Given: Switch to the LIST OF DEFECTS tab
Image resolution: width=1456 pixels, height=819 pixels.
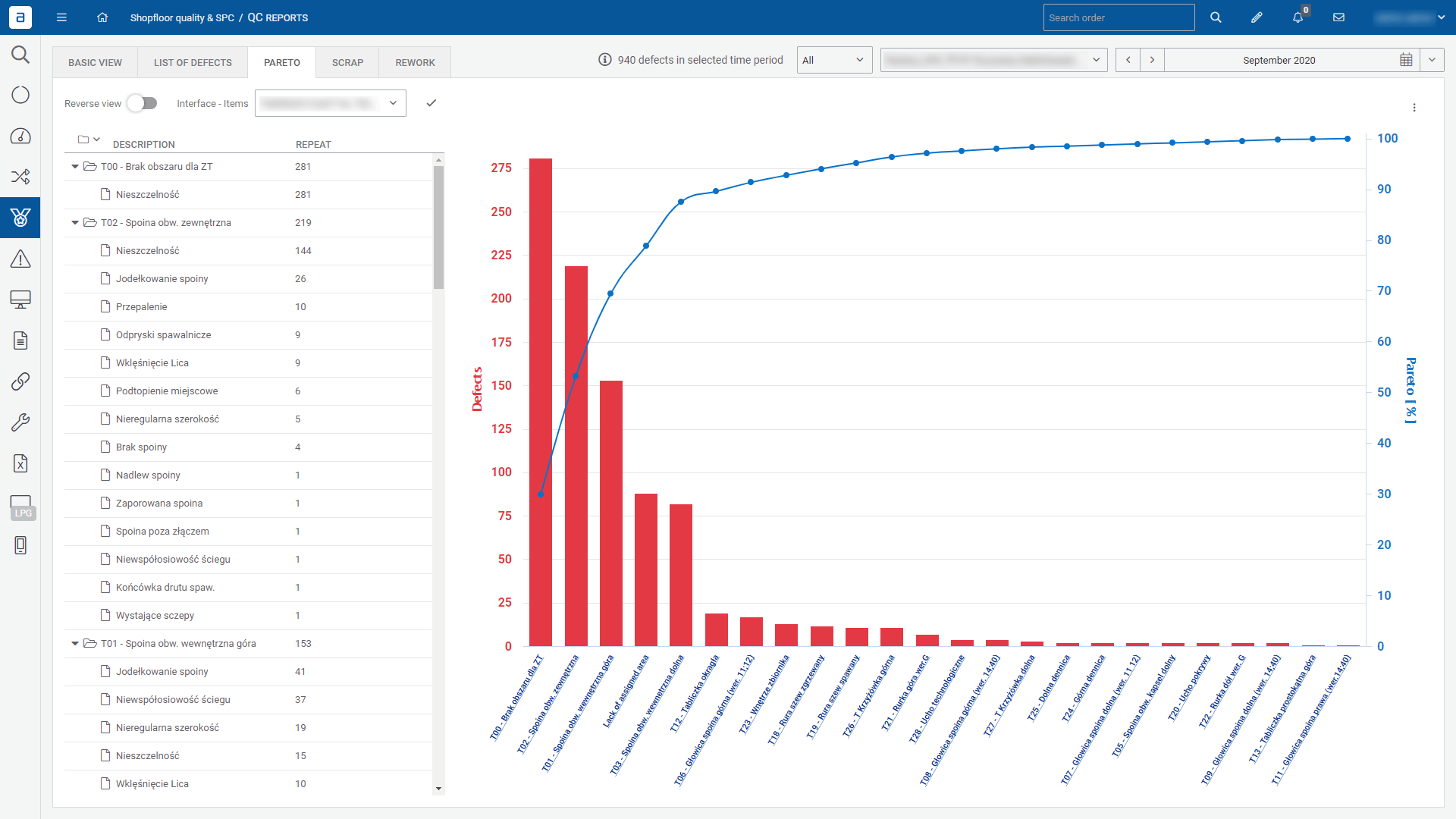Looking at the screenshot, I should 193,63.
